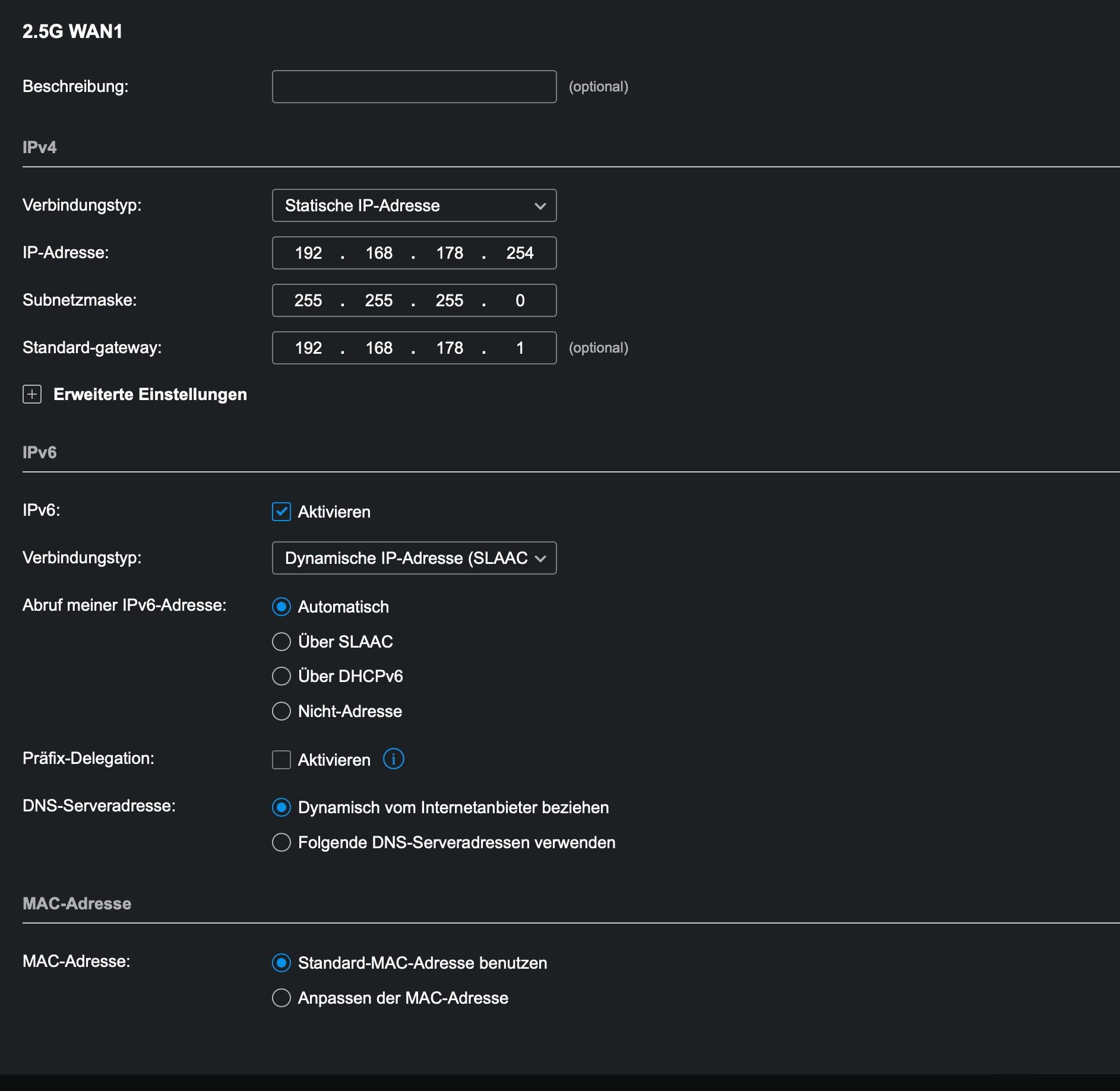Viewport: 1120px width, 1091px height.
Task: Click the IPv4 section heading
Action: [40, 147]
